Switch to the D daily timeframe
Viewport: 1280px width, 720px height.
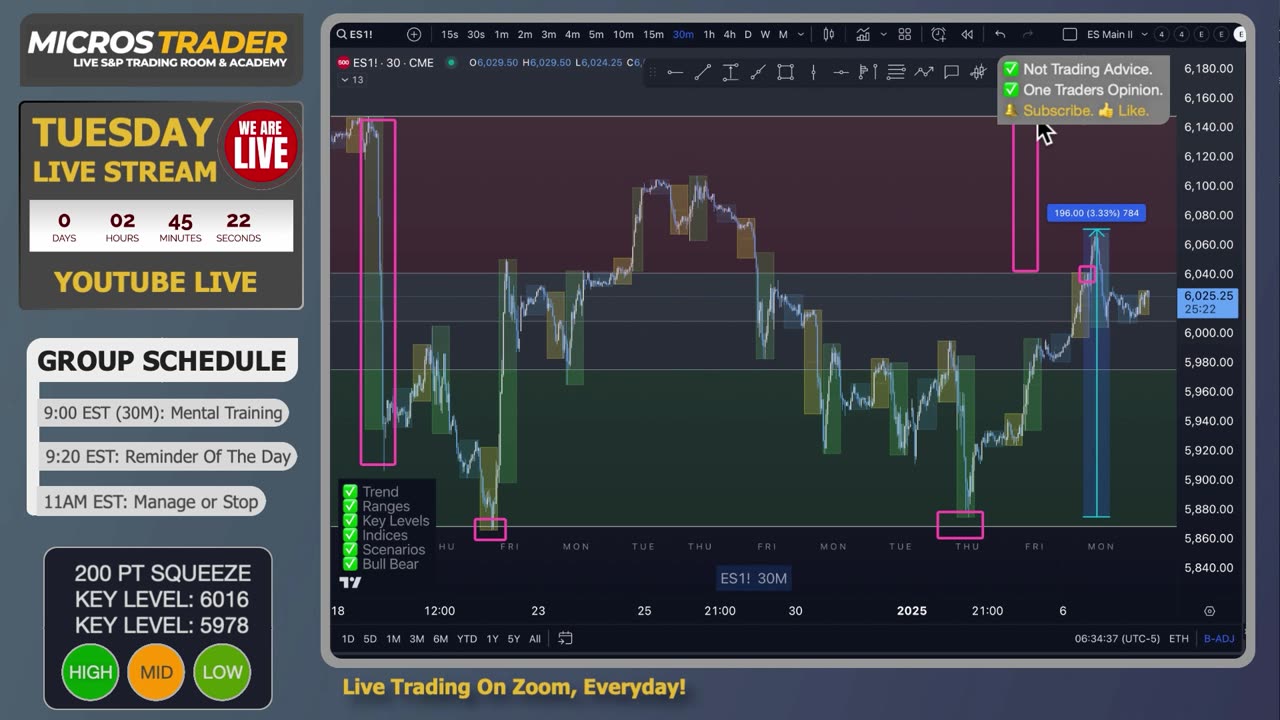[x=747, y=34]
